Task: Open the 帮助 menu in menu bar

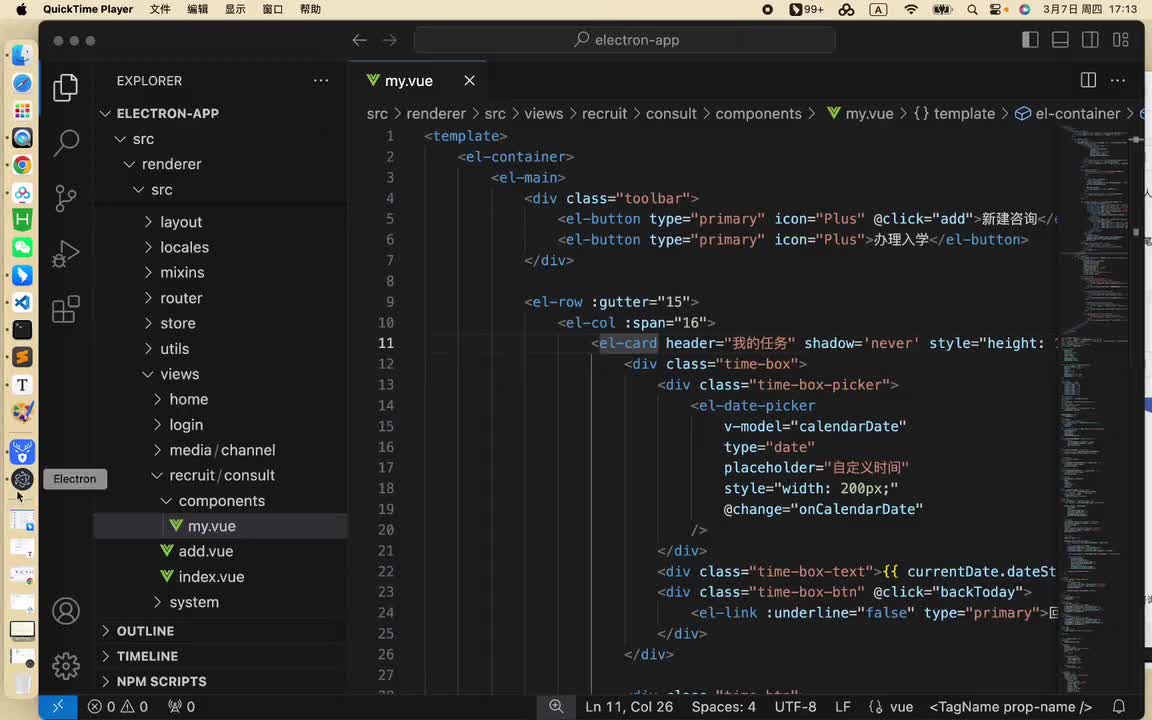Action: click(x=310, y=10)
